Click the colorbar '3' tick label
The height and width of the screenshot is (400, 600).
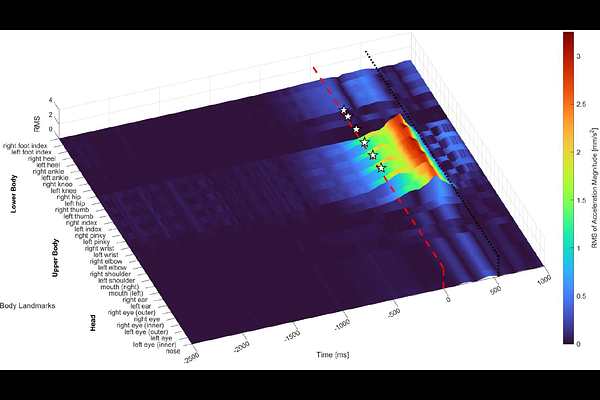[x=579, y=56]
